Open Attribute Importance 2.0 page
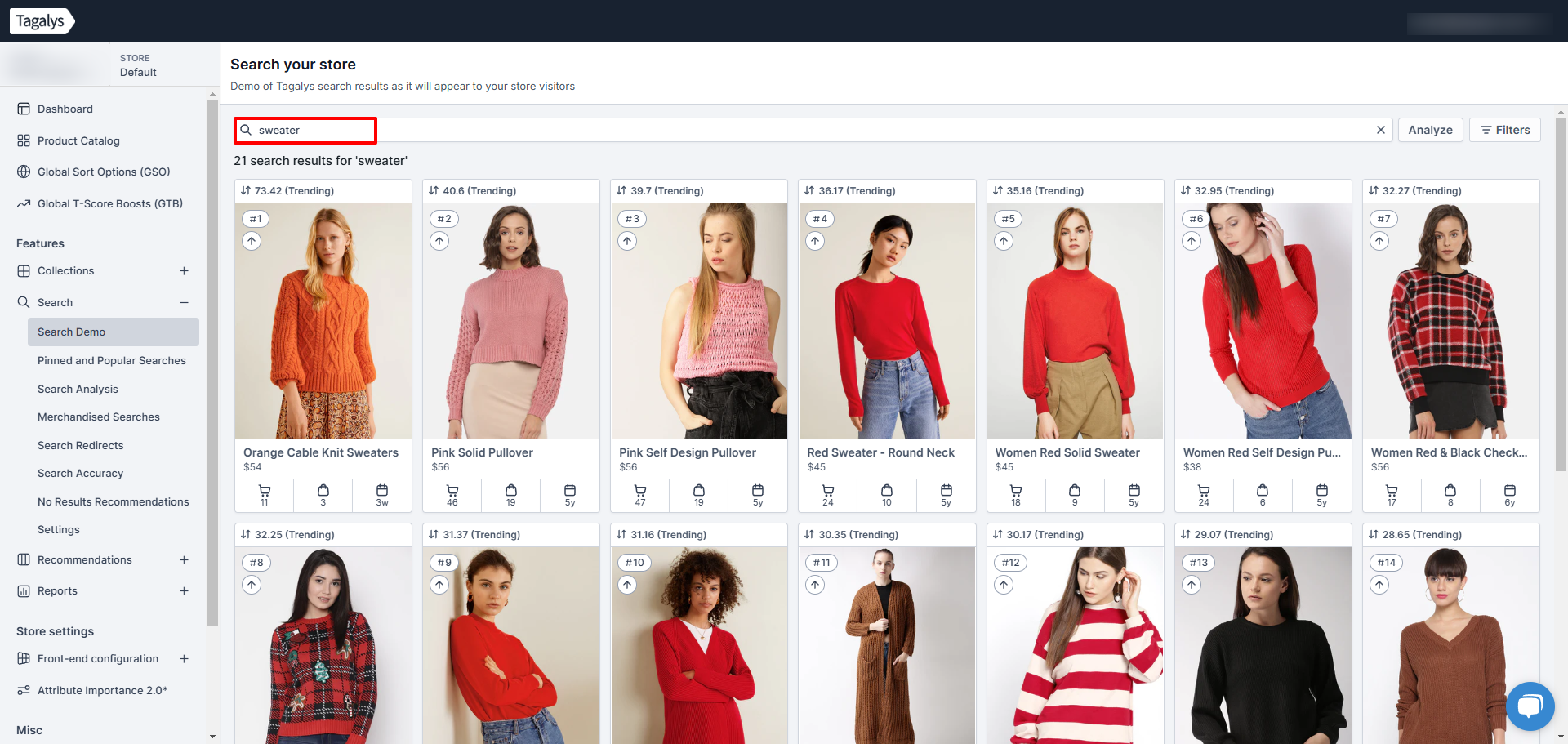 pos(102,690)
